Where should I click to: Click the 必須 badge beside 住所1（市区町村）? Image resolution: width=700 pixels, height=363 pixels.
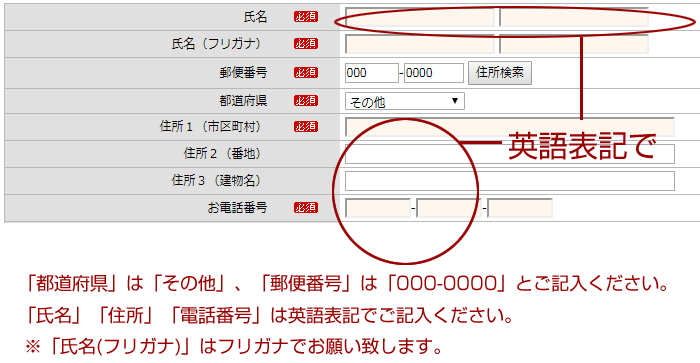point(306,127)
